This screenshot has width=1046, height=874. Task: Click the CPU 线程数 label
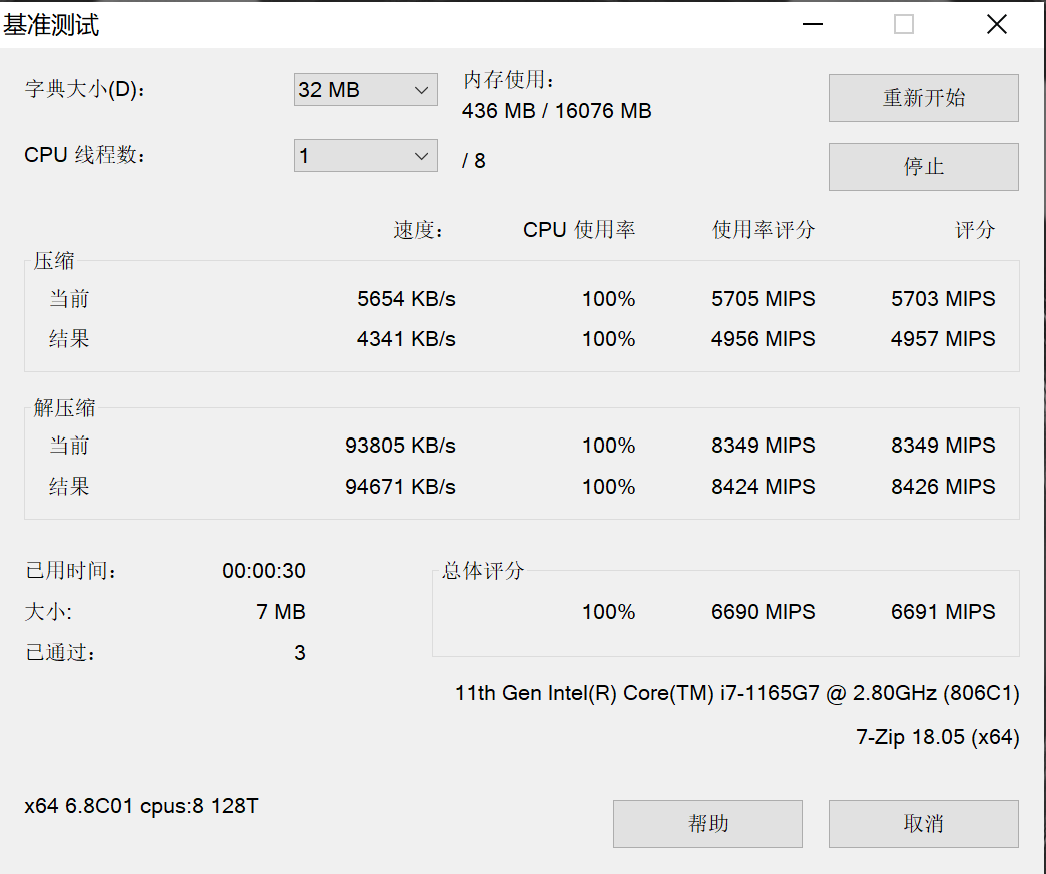(85, 155)
